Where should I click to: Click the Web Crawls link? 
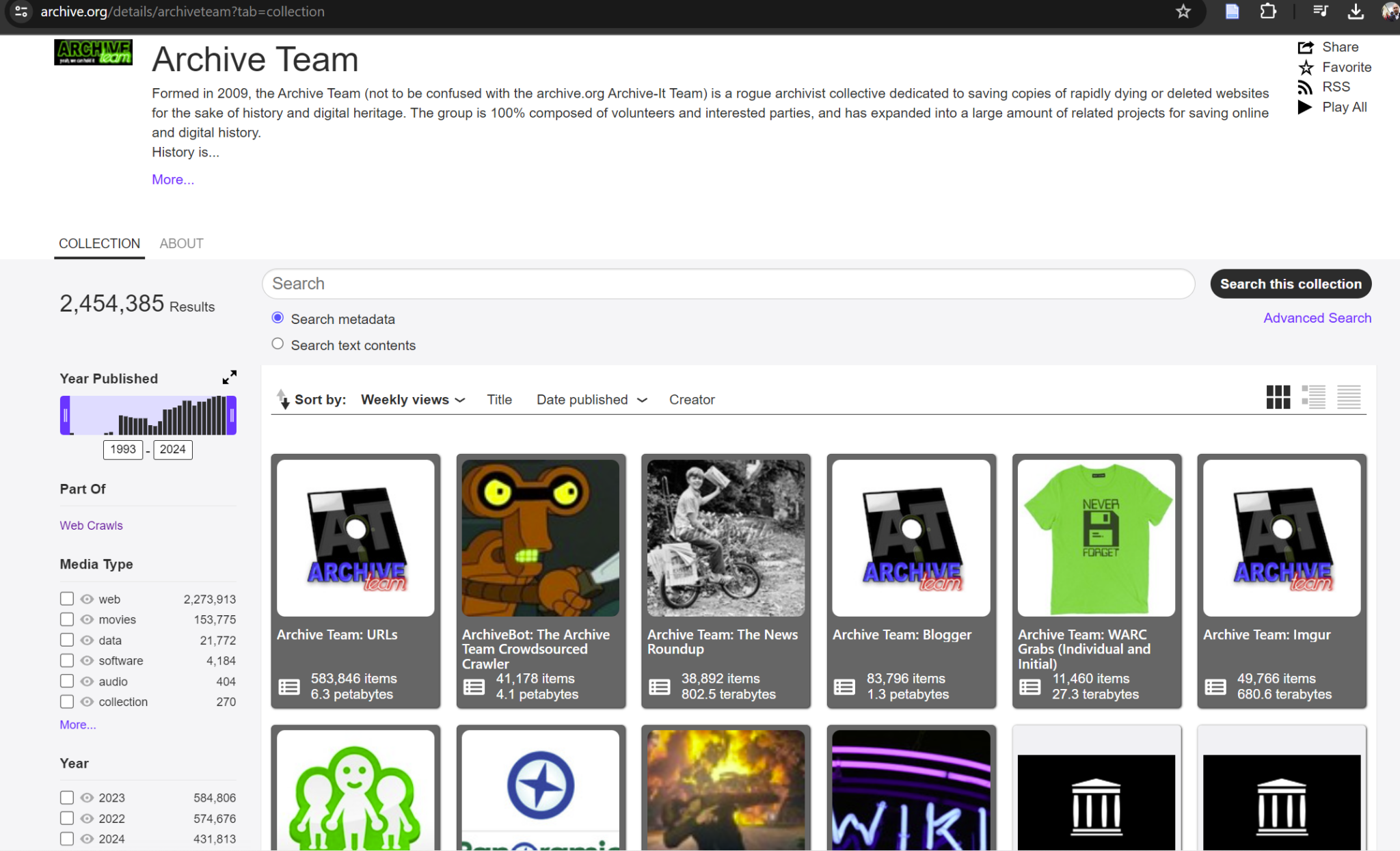tap(91, 525)
